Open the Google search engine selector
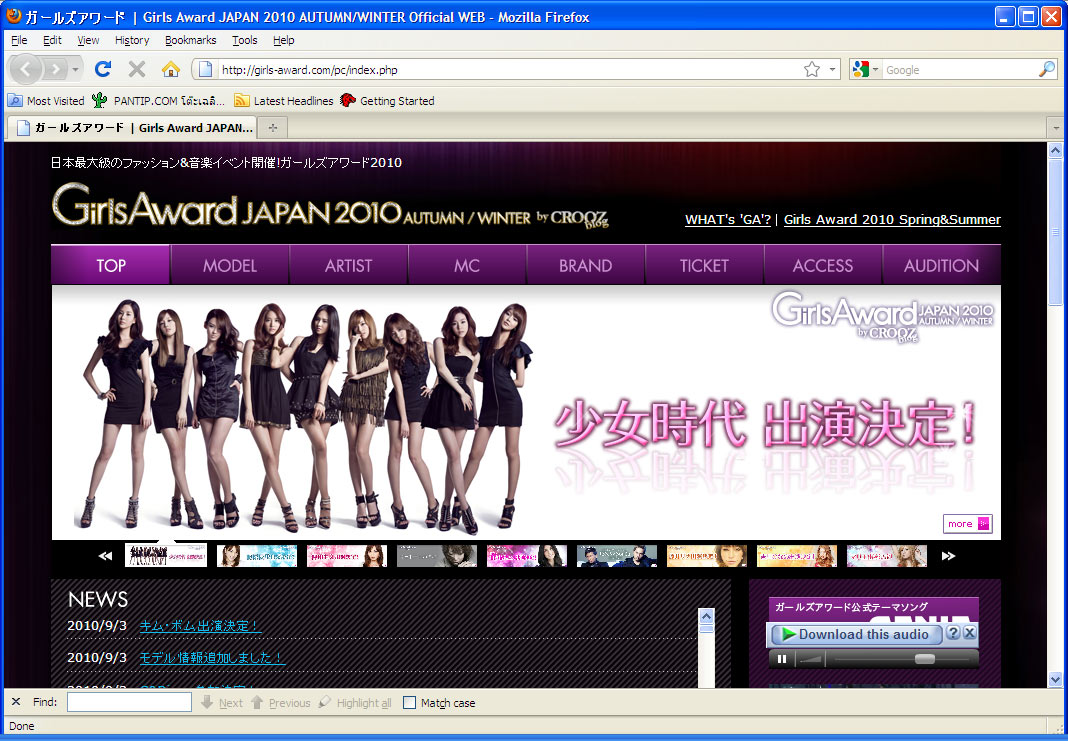This screenshot has width=1068, height=741. [x=865, y=69]
